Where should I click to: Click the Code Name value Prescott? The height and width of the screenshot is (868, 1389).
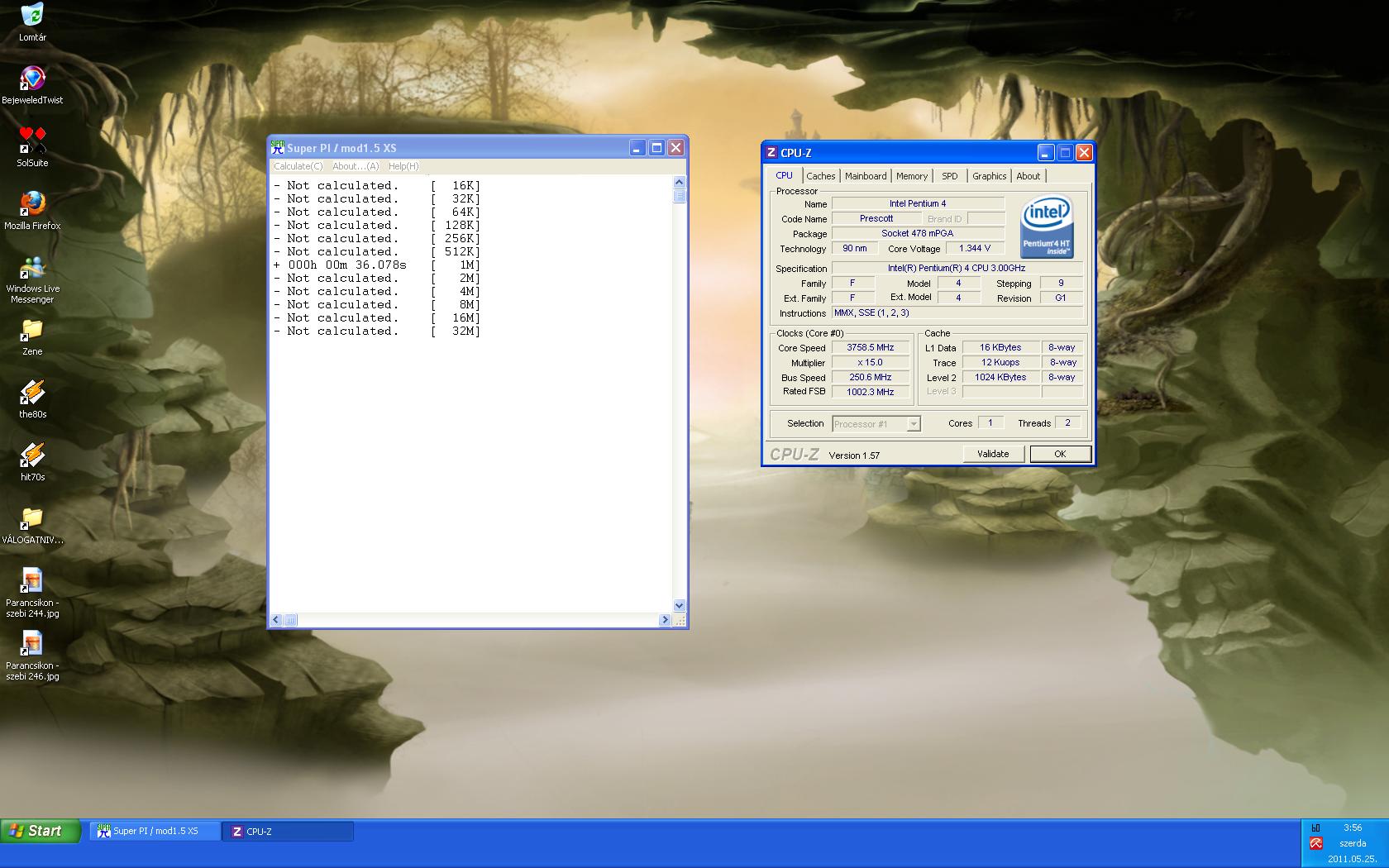tap(876, 219)
